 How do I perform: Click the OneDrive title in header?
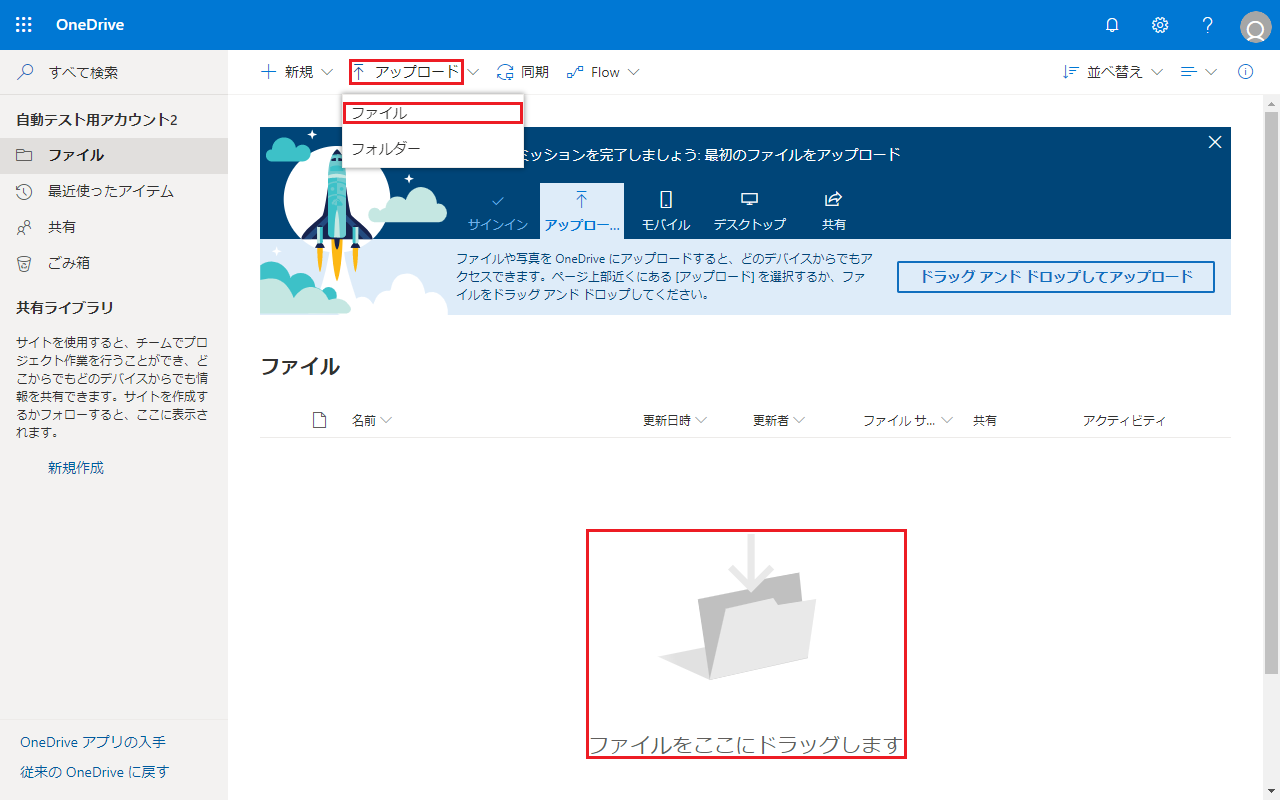90,25
